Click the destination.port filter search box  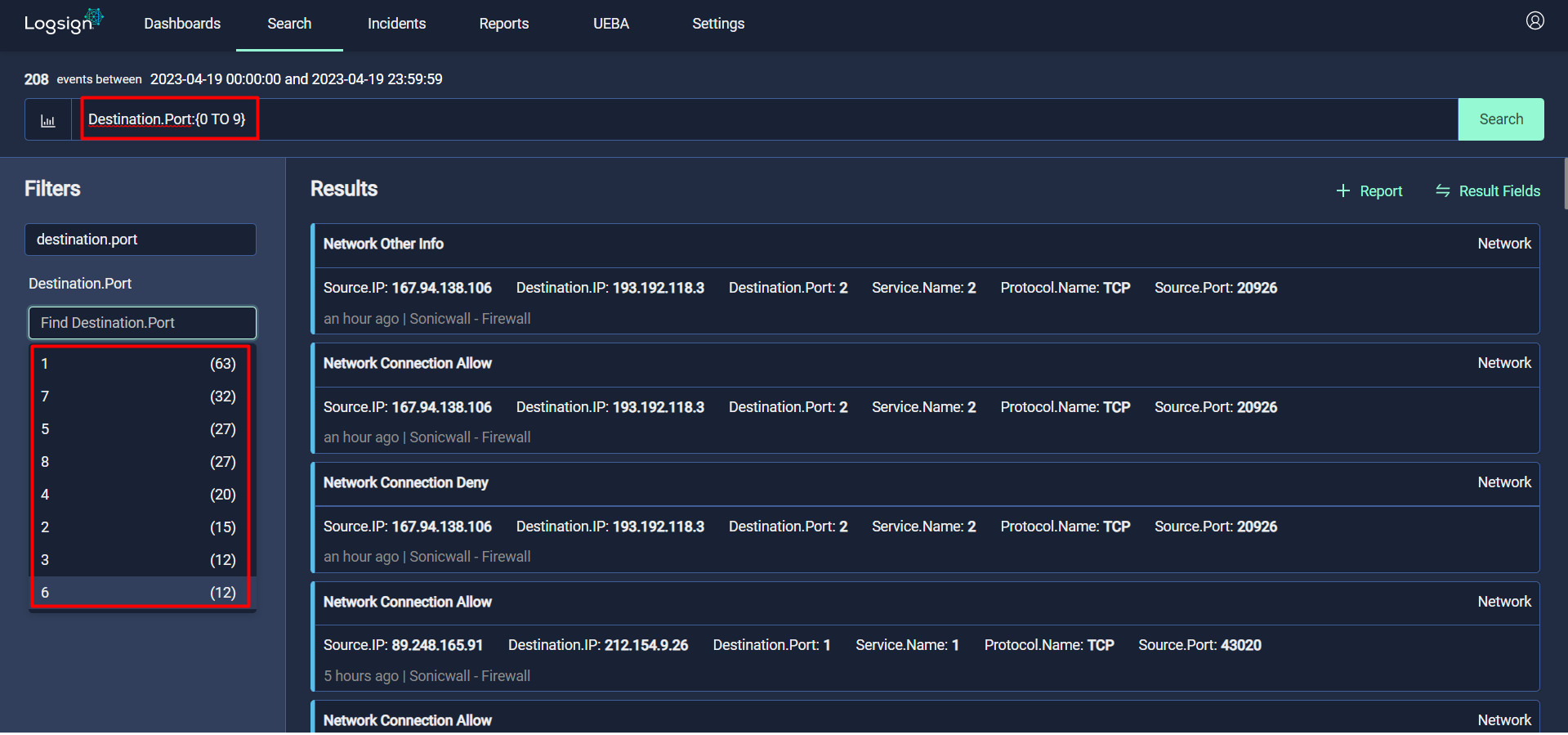[141, 240]
